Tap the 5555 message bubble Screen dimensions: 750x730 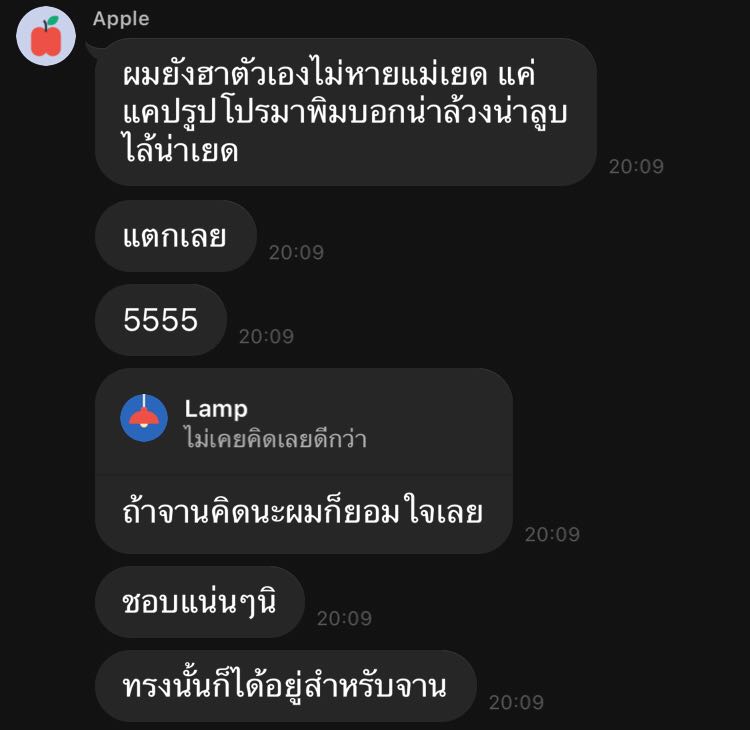[161, 320]
